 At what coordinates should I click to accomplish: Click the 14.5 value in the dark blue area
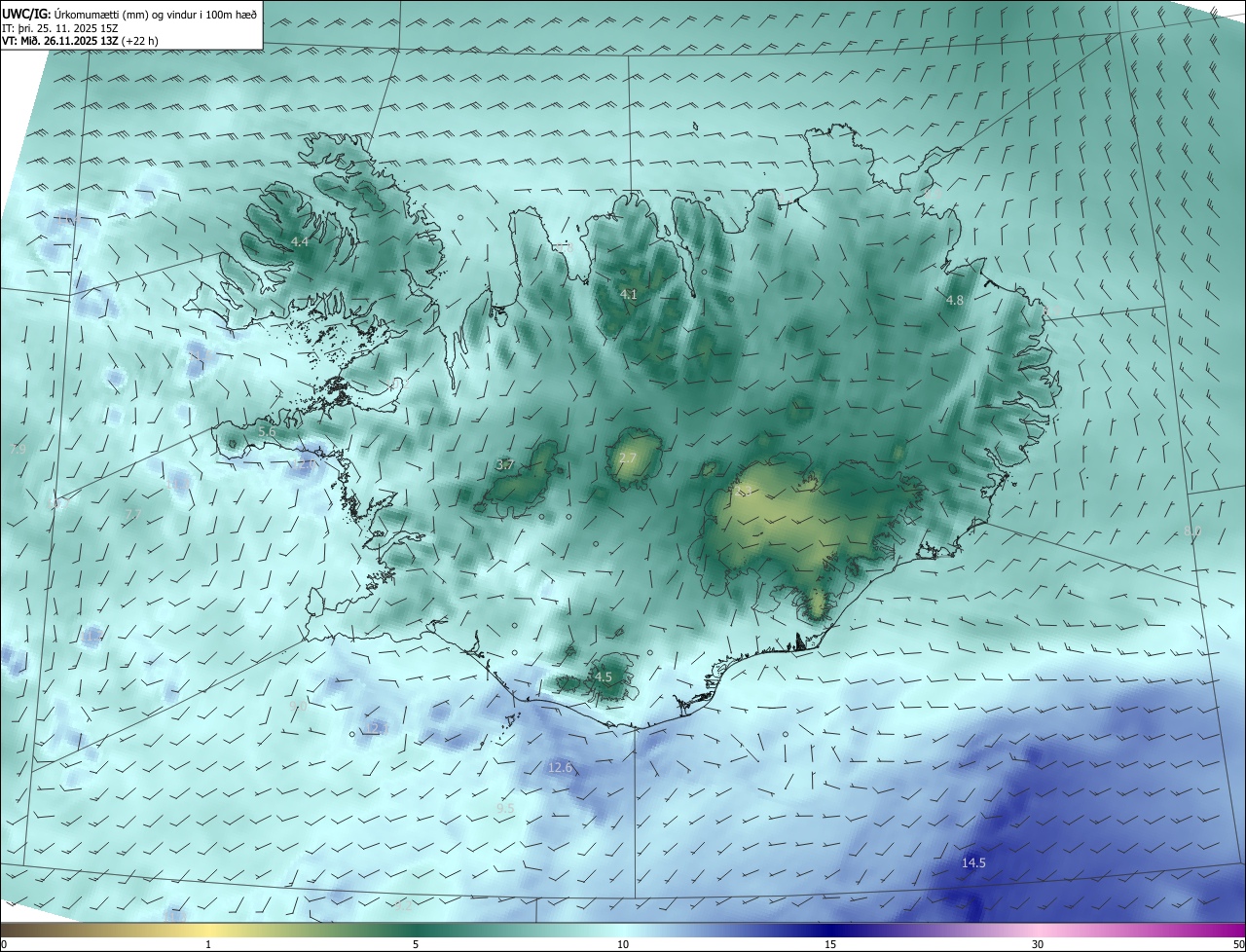coord(973,862)
